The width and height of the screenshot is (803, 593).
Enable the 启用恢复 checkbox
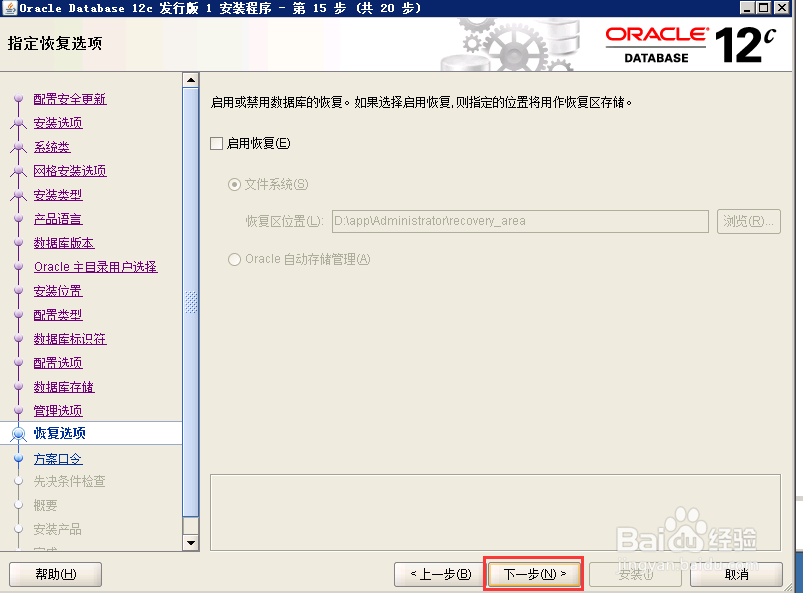click(216, 143)
